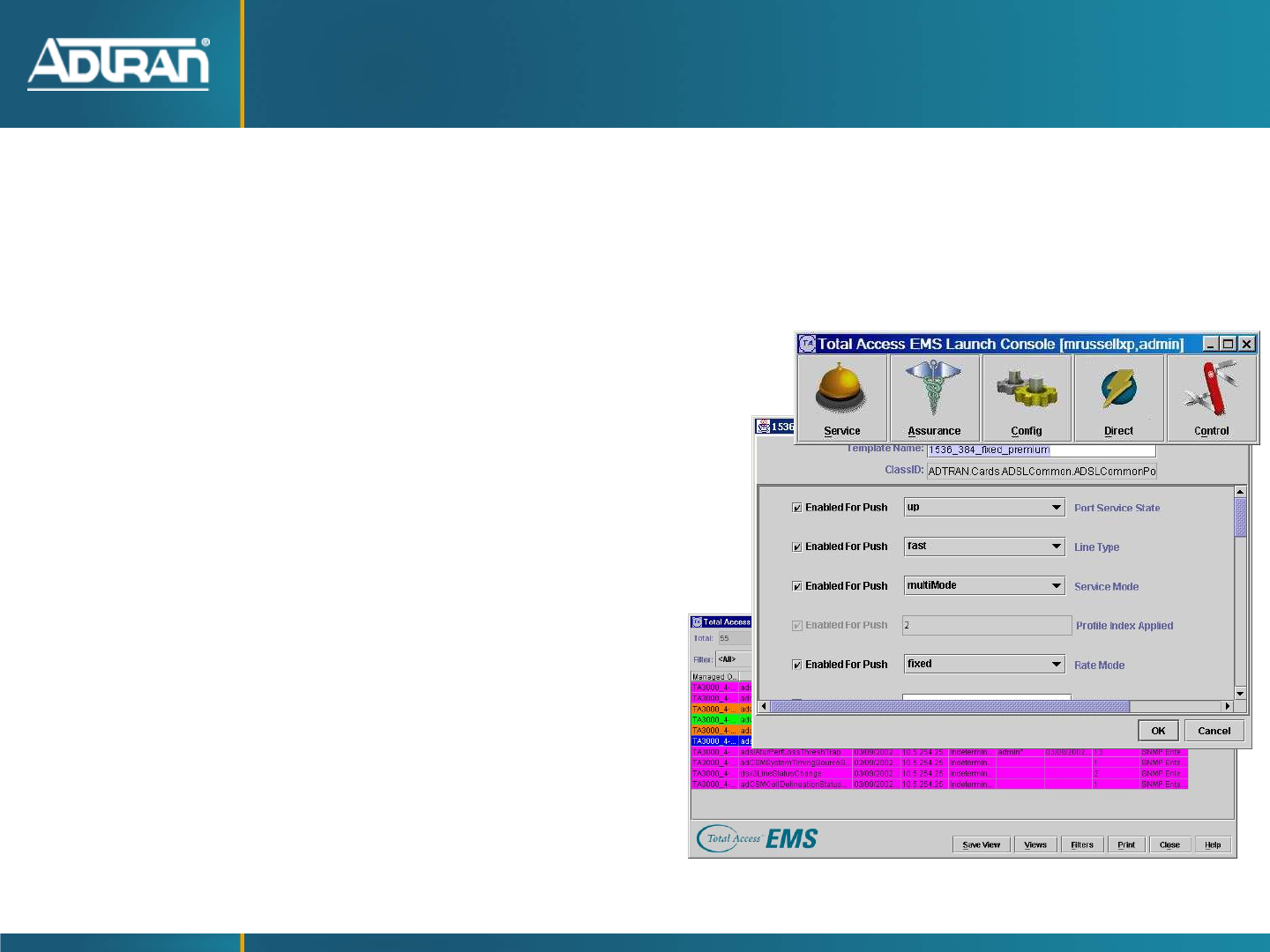The image size is (1270, 952).
Task: Open Filters in the alarm window
Action: 1082,844
